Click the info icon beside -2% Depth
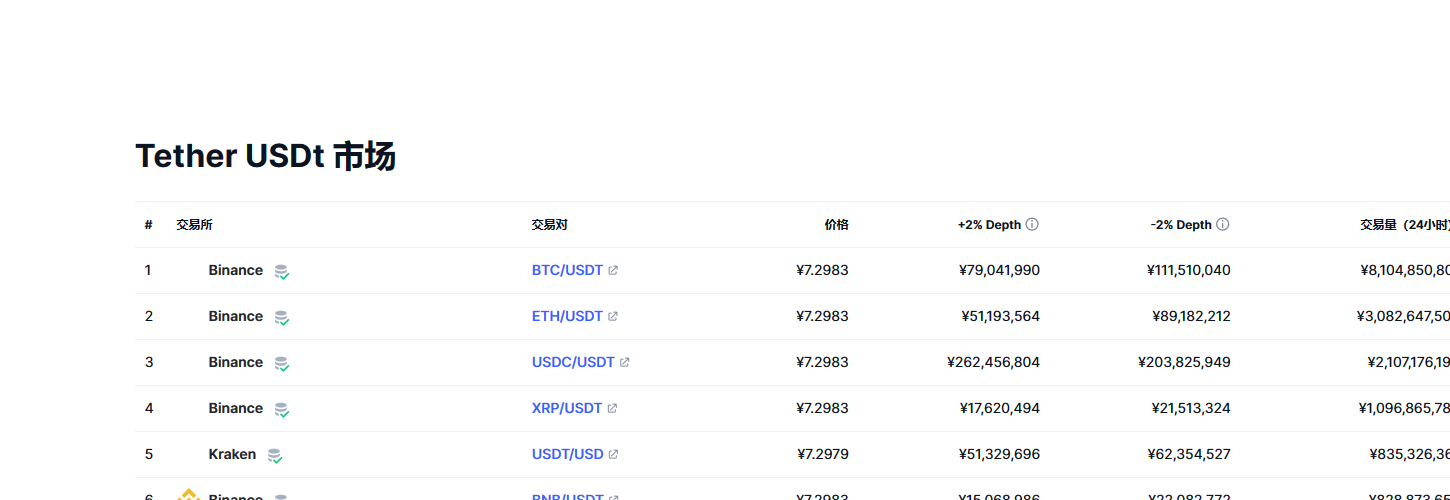Screen dimensions: 1450x500 (x=1222, y=225)
